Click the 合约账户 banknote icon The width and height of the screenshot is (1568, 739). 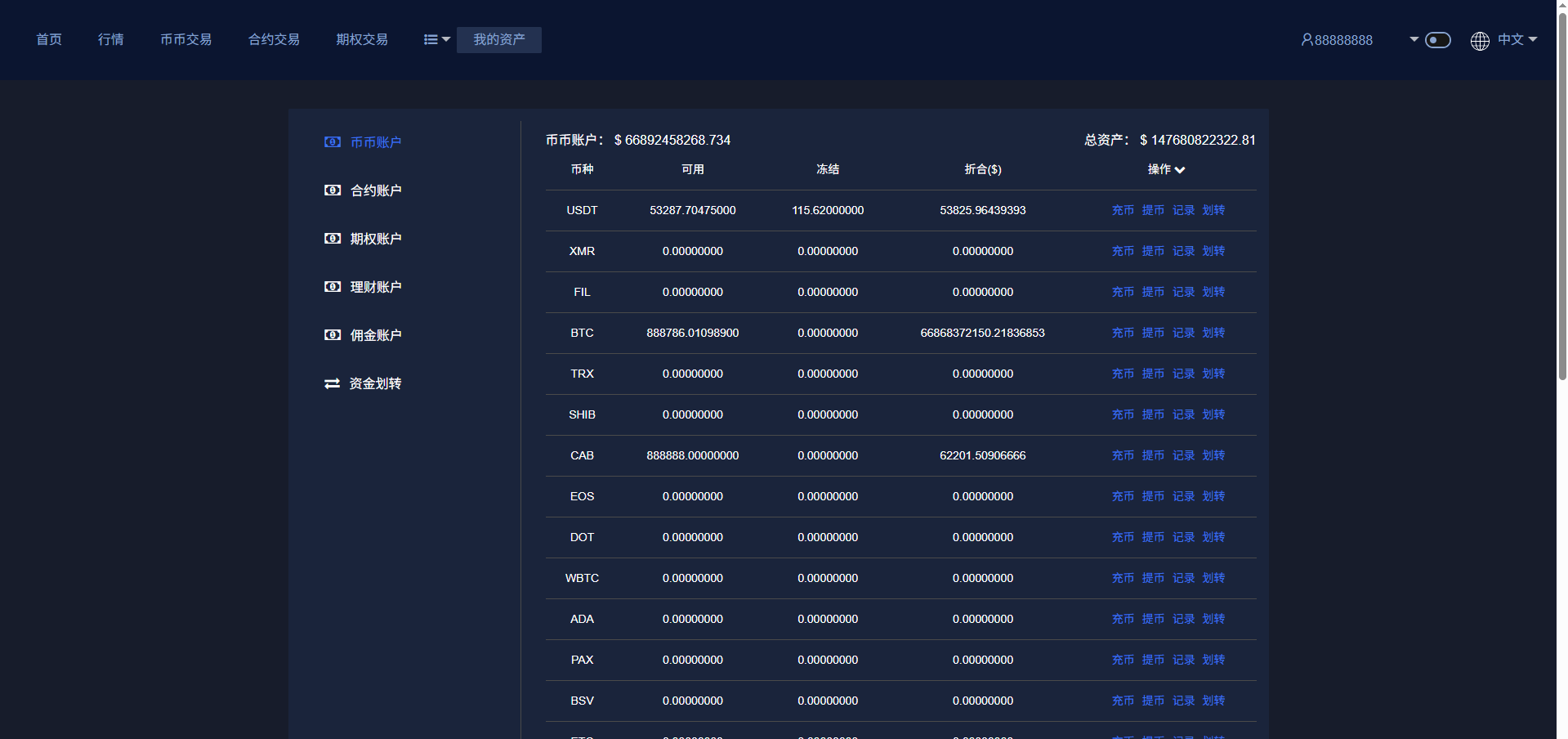click(x=333, y=190)
